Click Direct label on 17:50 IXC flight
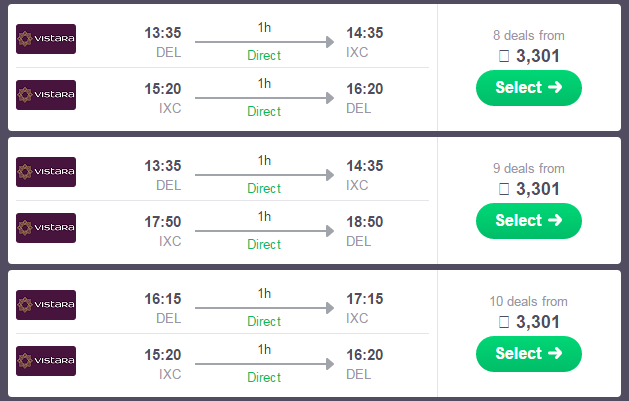Image resolution: width=629 pixels, height=401 pixels. point(264,244)
